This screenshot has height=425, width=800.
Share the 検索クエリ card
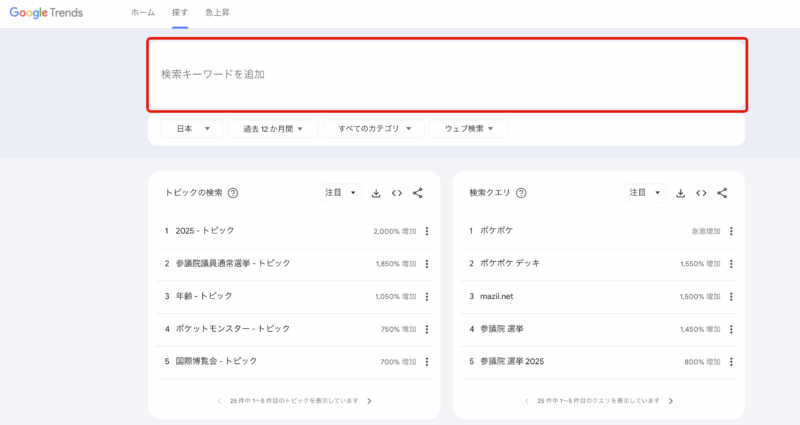point(722,193)
